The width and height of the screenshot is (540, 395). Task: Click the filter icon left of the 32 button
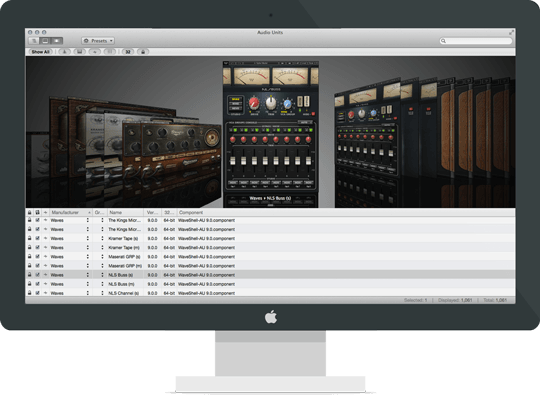click(110, 52)
